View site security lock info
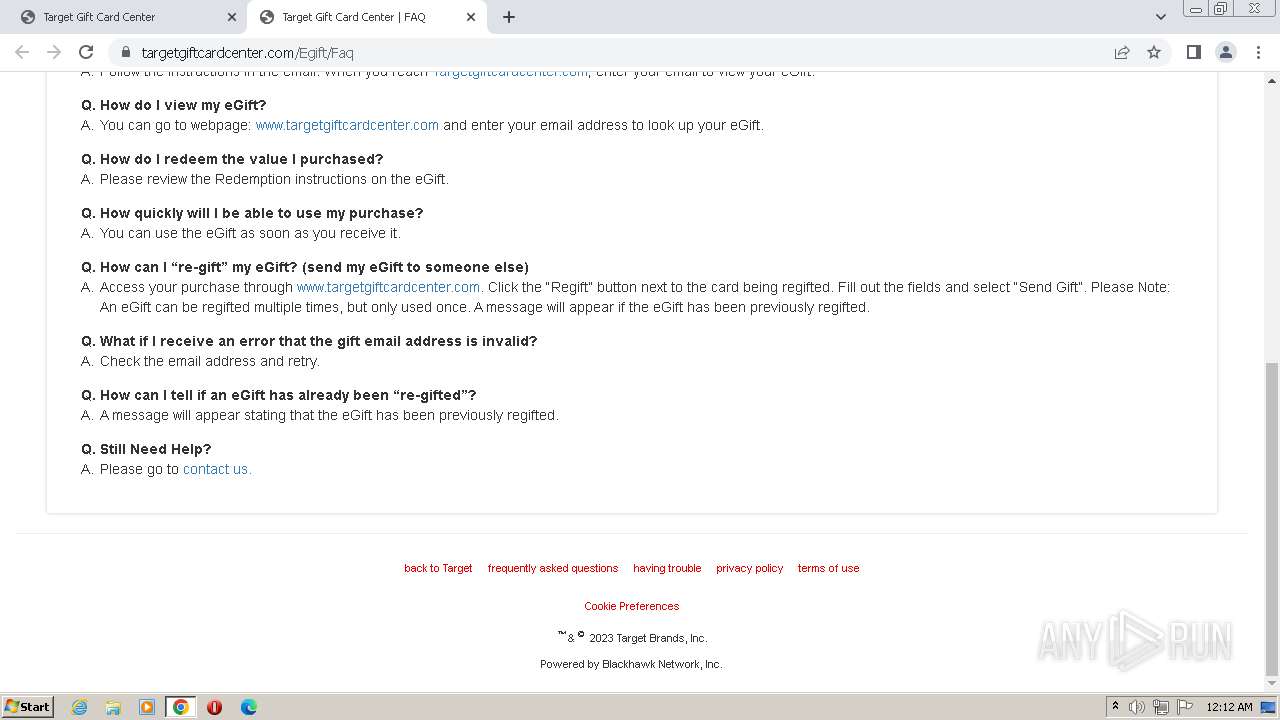 [126, 52]
